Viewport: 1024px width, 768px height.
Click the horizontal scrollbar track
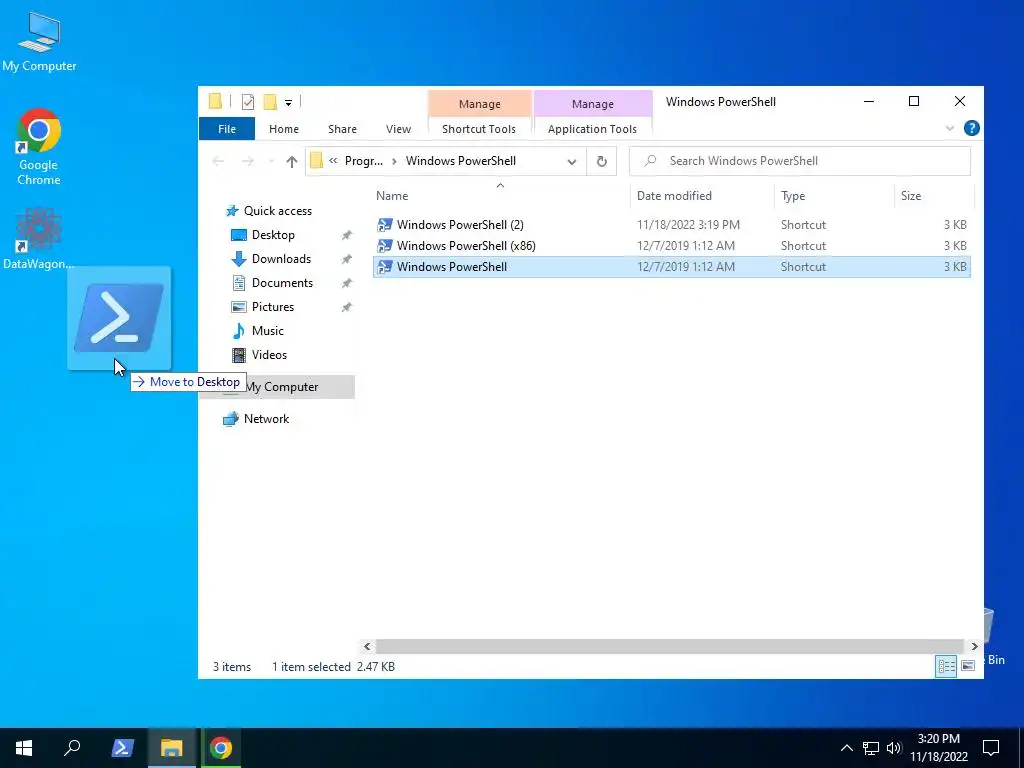click(670, 646)
